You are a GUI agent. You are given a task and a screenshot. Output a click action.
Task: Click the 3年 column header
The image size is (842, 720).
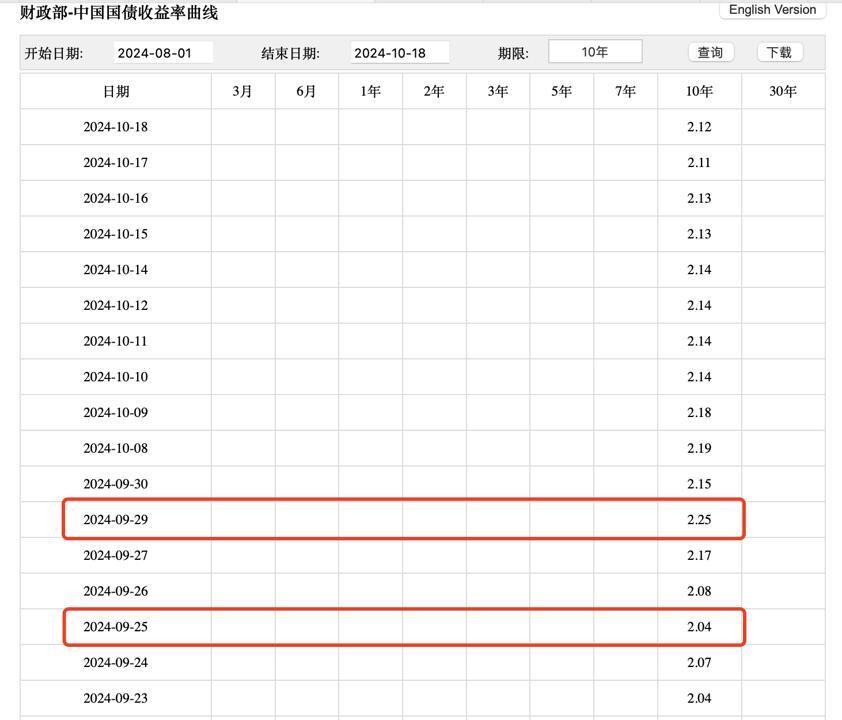coord(498,91)
